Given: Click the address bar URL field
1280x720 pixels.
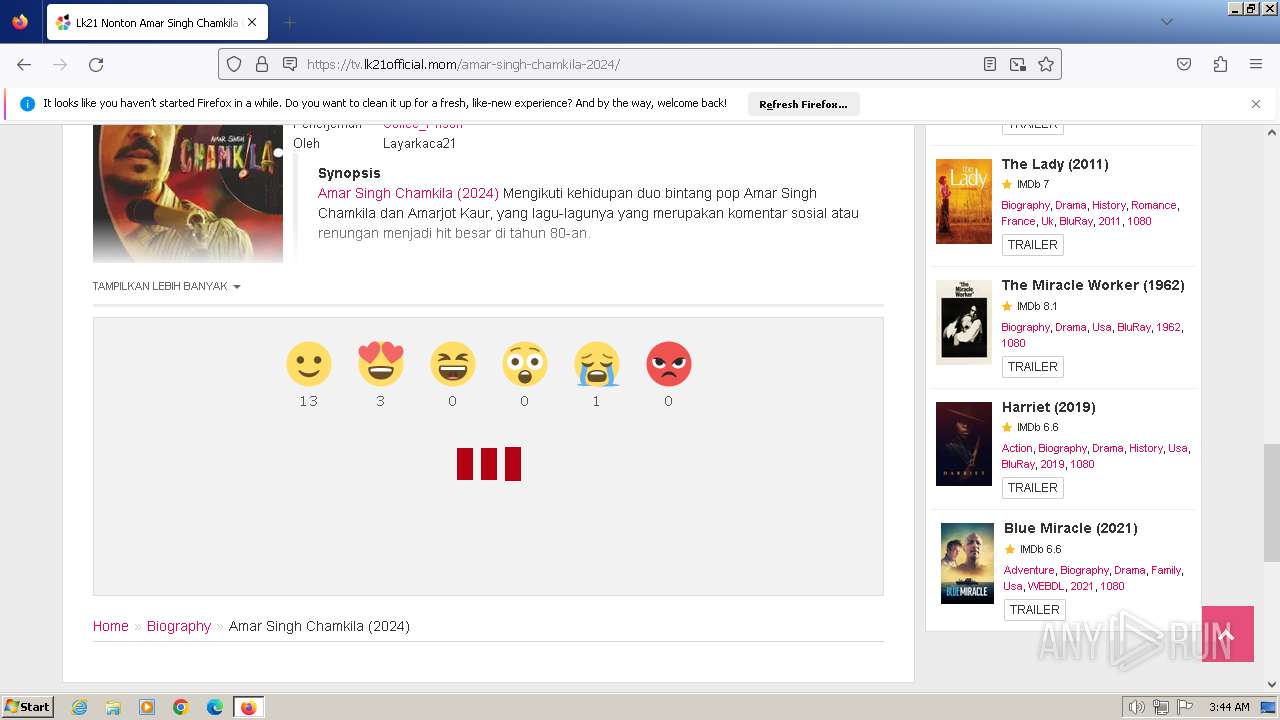Looking at the screenshot, I should pyautogui.click(x=640, y=64).
